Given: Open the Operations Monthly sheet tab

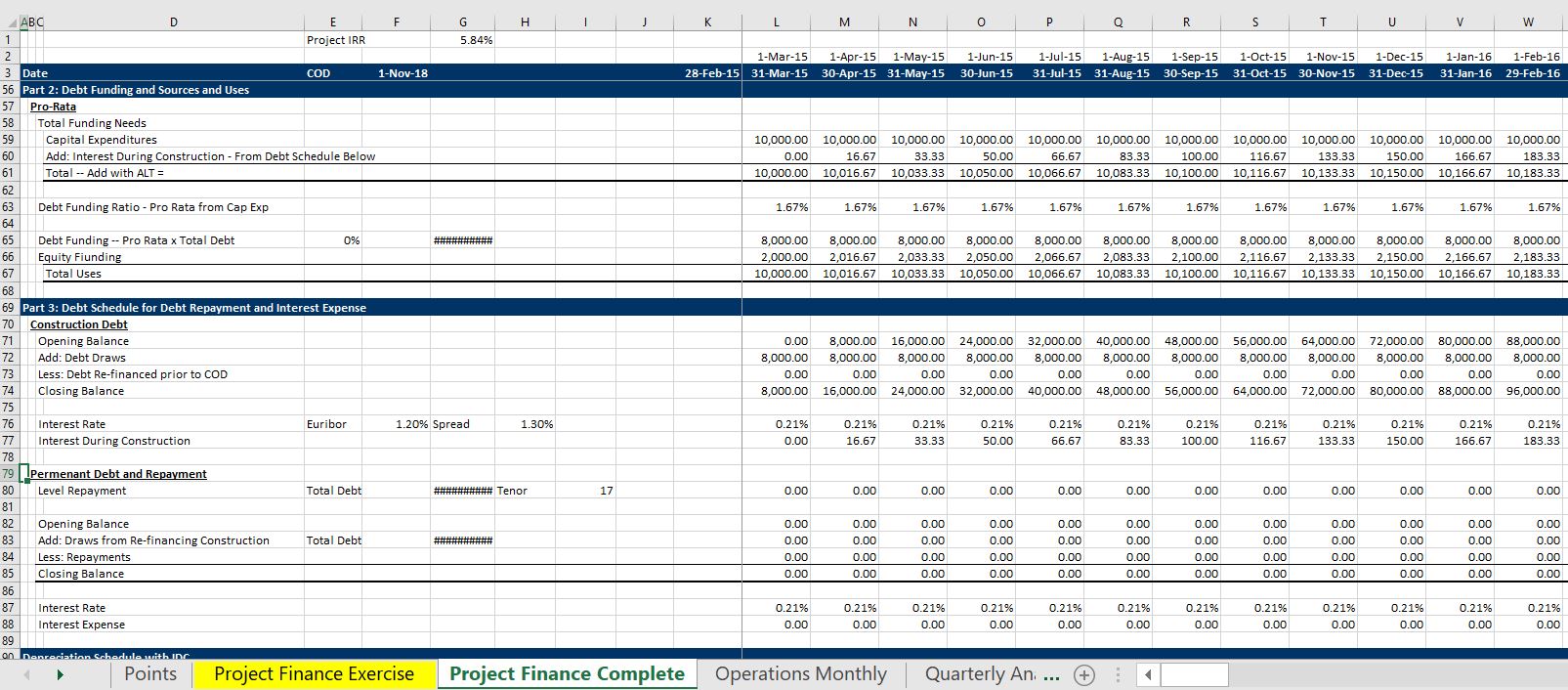Looking at the screenshot, I should pos(801,673).
